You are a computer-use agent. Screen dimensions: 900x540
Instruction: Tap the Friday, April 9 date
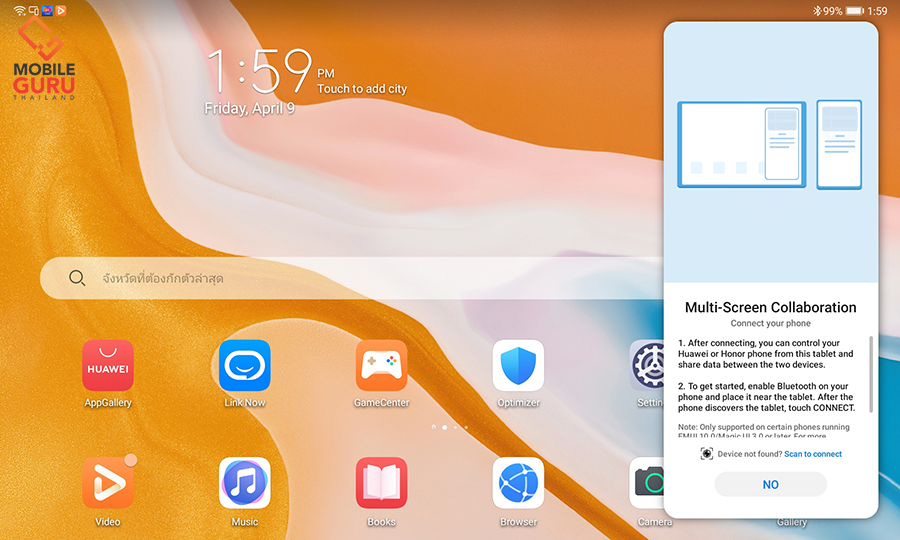(x=249, y=109)
